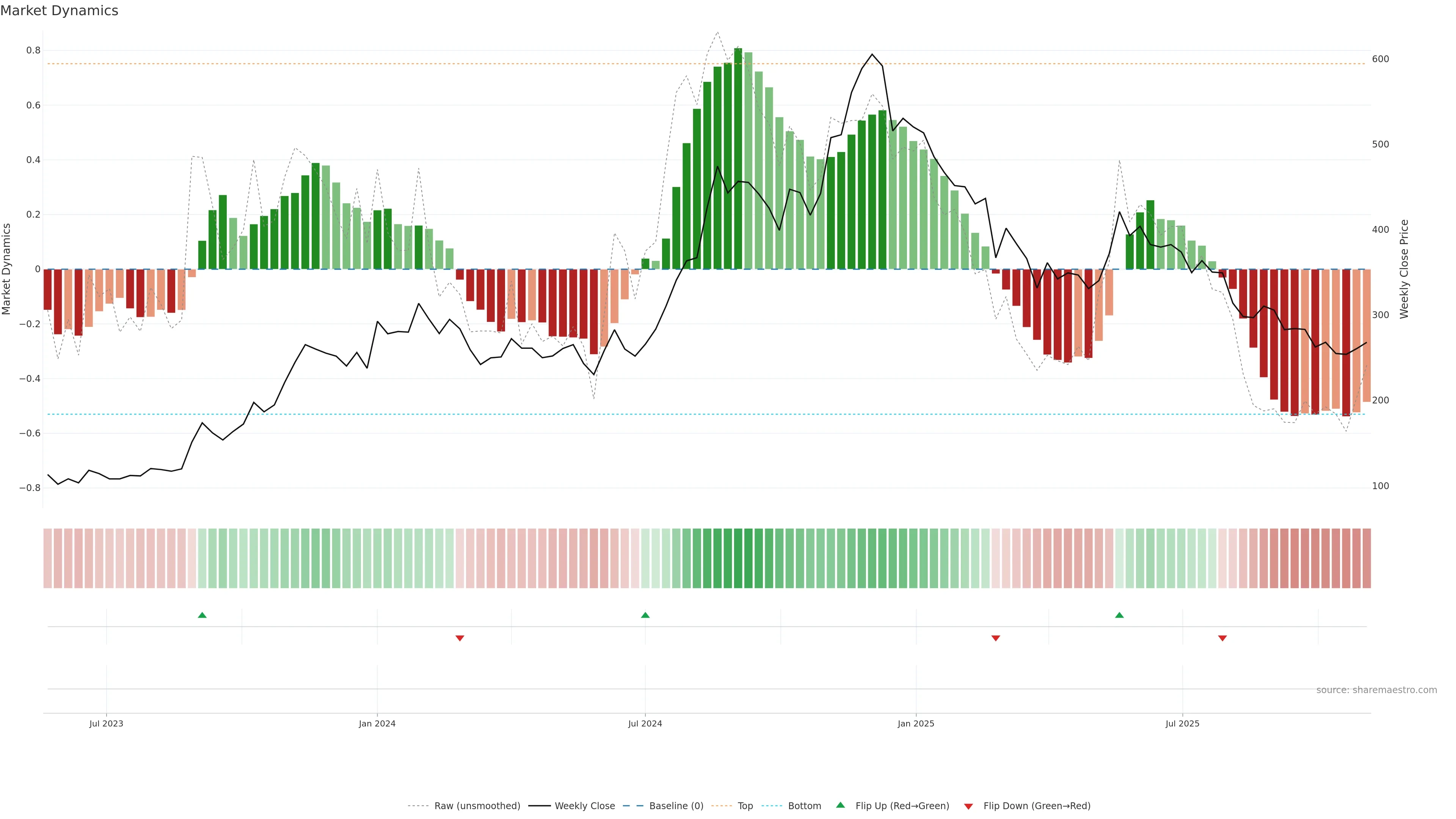Click the Jul 2025 x-axis label
The image size is (1456, 819).
tap(1182, 723)
